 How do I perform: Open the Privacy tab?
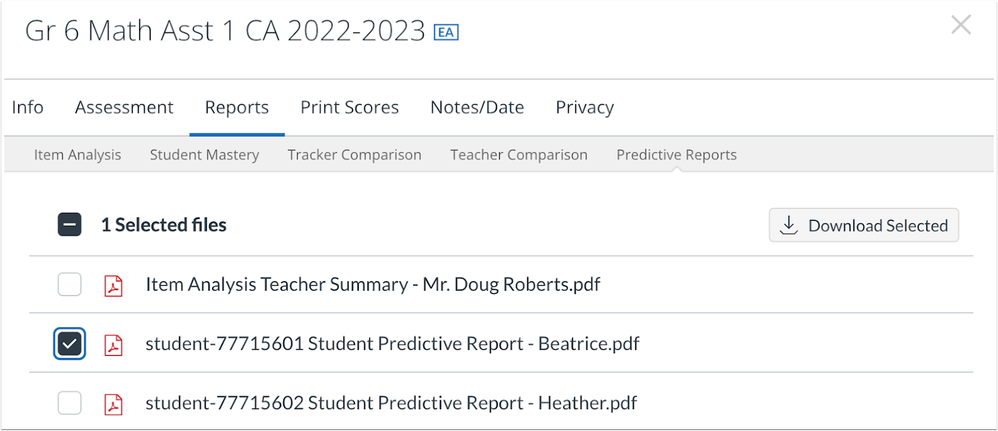(585, 108)
